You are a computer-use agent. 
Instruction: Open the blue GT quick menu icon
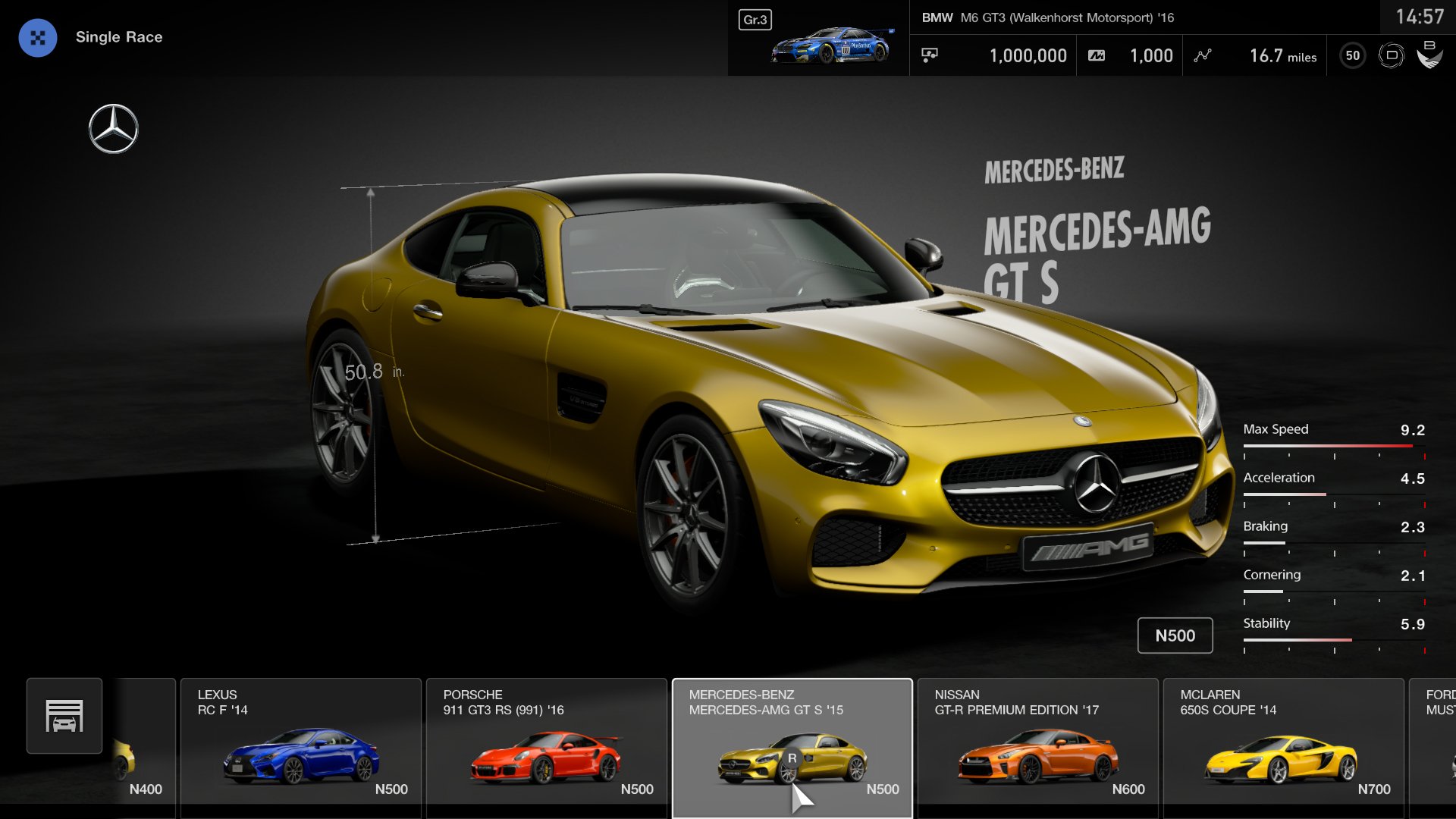tap(38, 37)
